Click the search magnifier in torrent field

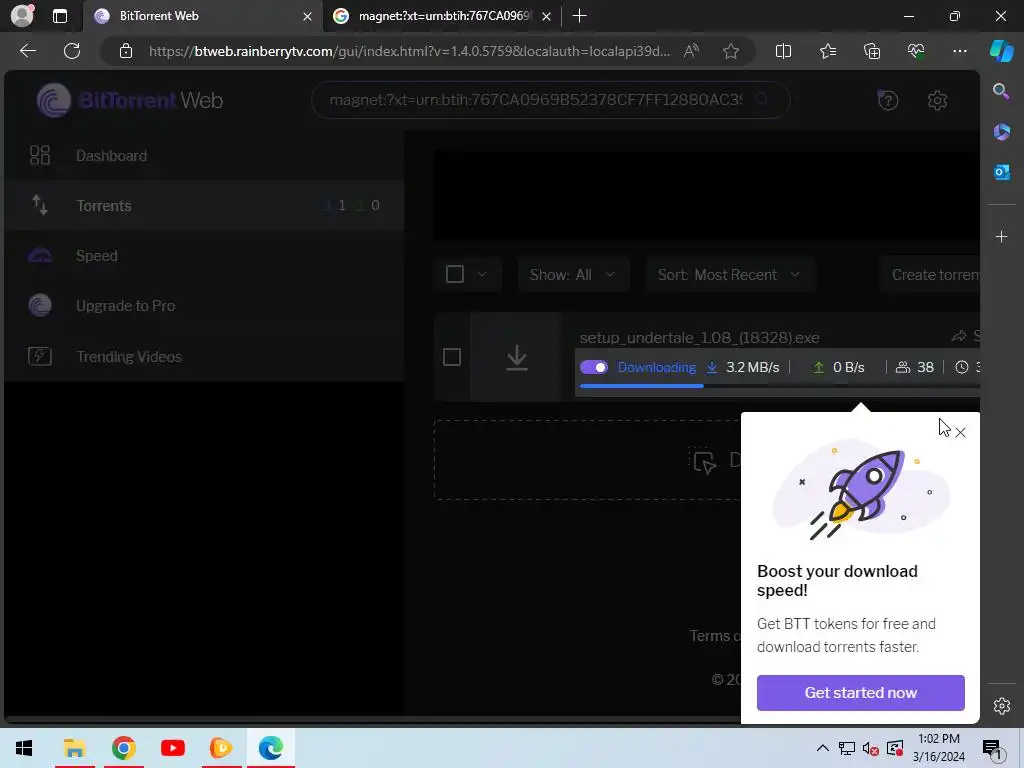coord(761,99)
